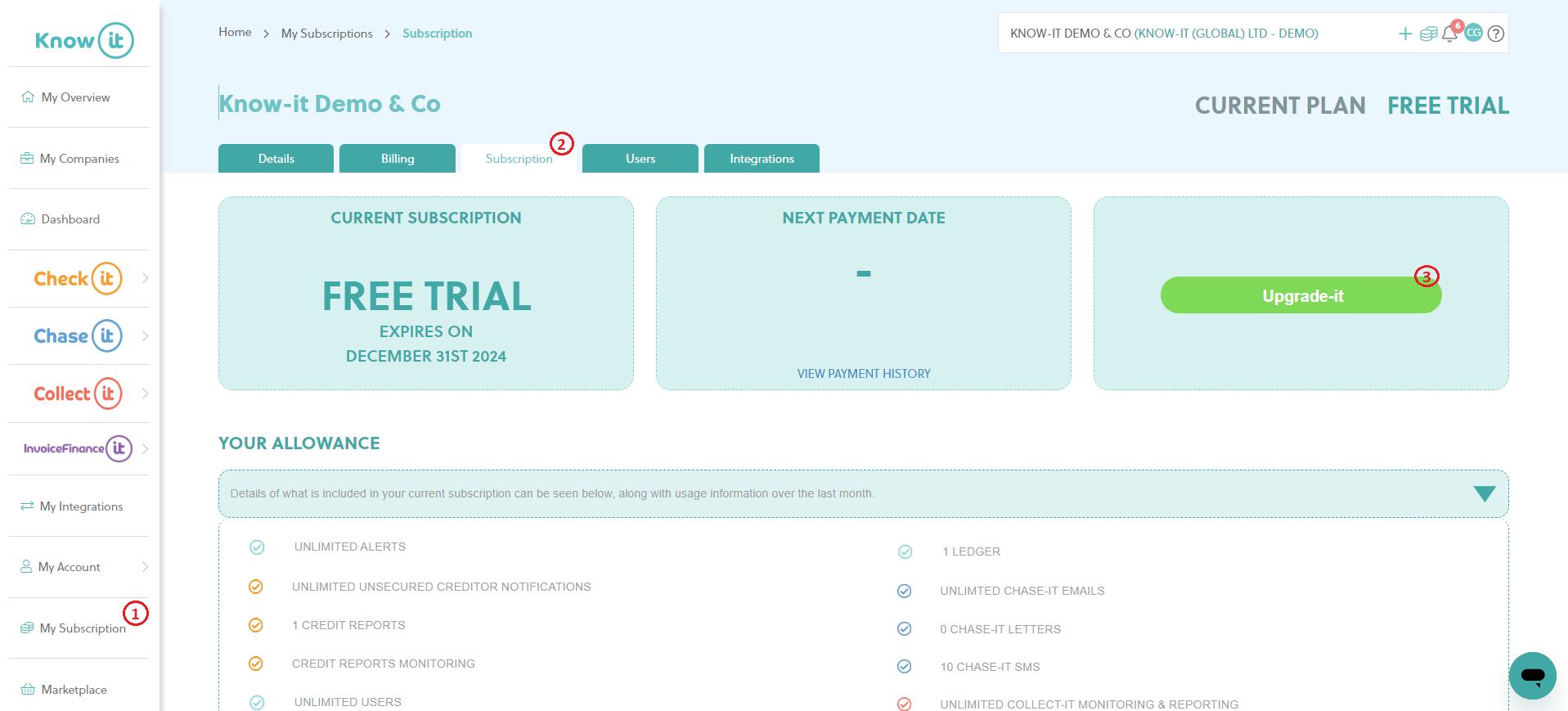
Task: Click the Marketplace basket icon
Action: pos(28,689)
